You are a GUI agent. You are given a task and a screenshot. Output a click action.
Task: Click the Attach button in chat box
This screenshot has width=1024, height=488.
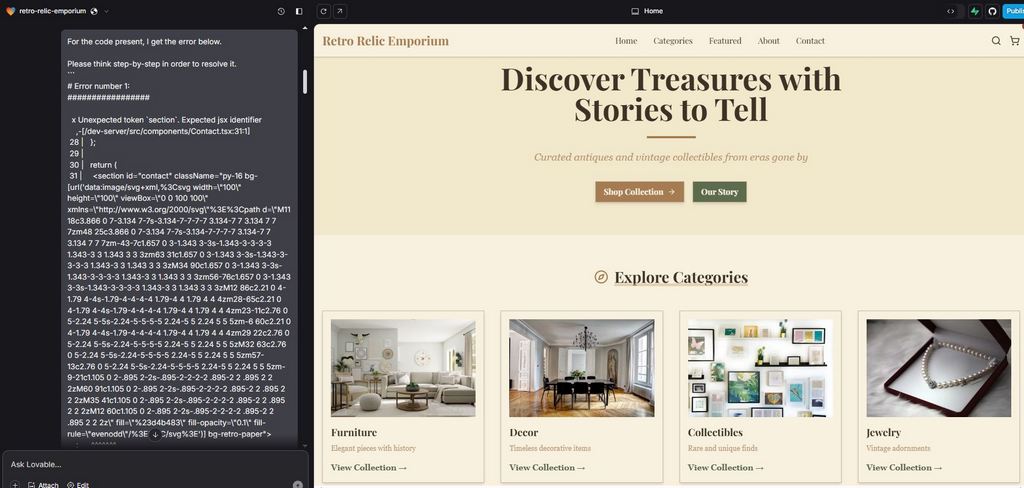click(43, 485)
